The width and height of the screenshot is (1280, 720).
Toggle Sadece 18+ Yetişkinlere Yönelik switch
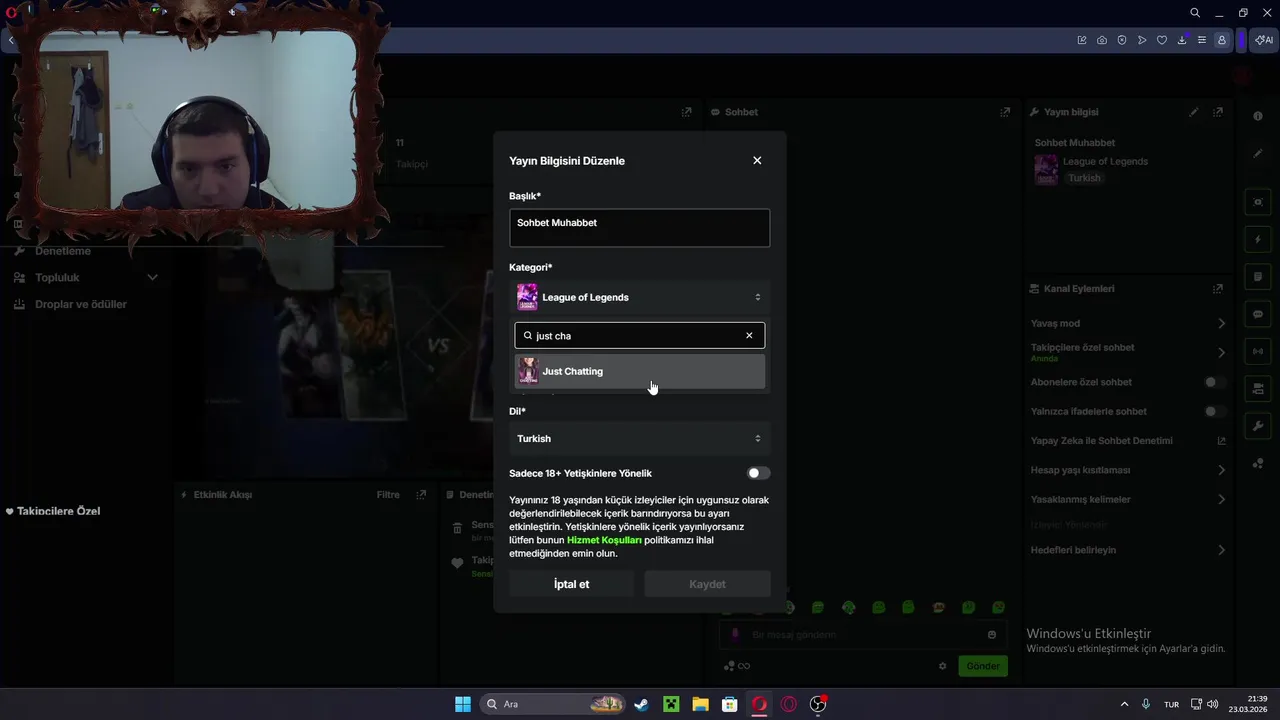click(759, 473)
